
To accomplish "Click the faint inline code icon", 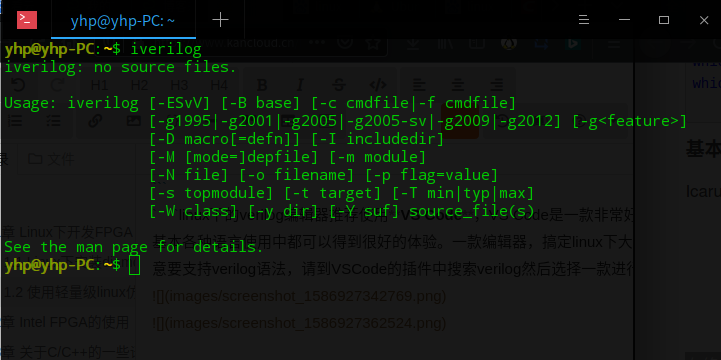I will tap(378, 85).
